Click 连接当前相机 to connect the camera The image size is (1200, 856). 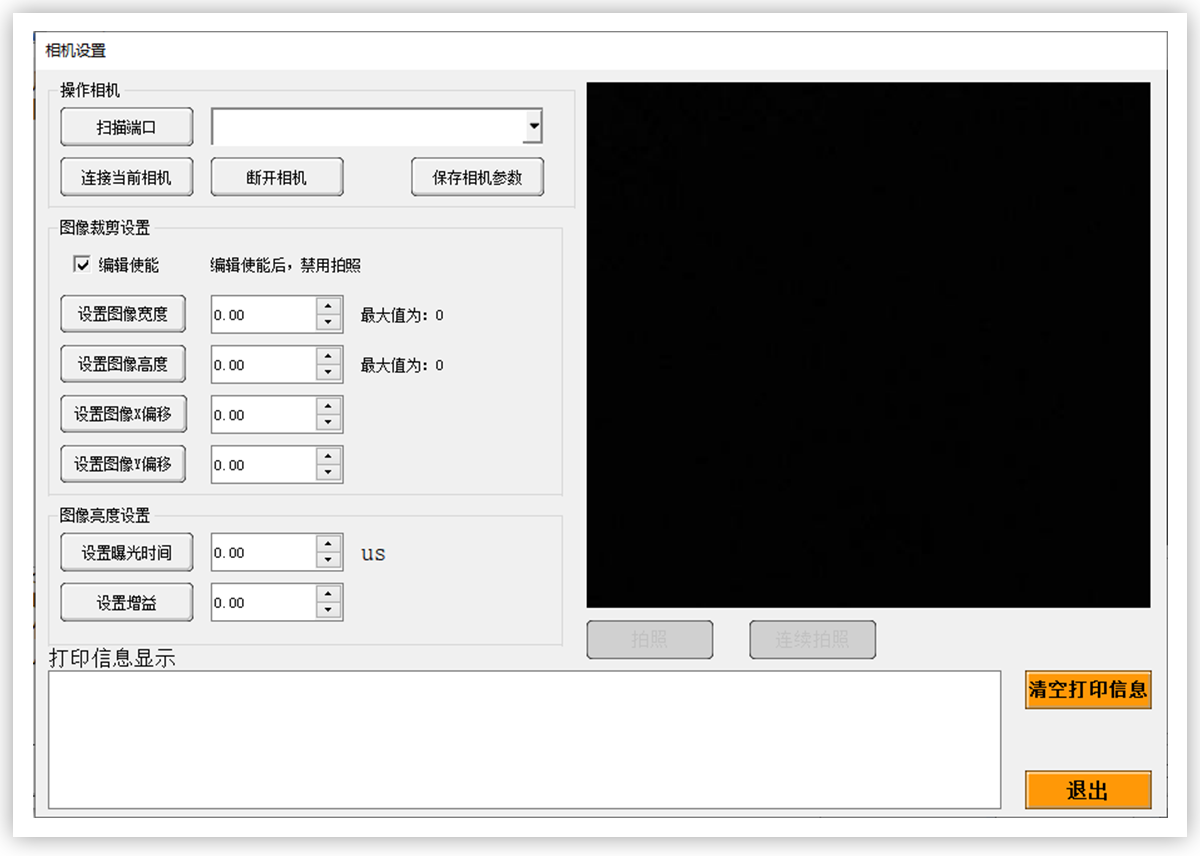pos(126,176)
